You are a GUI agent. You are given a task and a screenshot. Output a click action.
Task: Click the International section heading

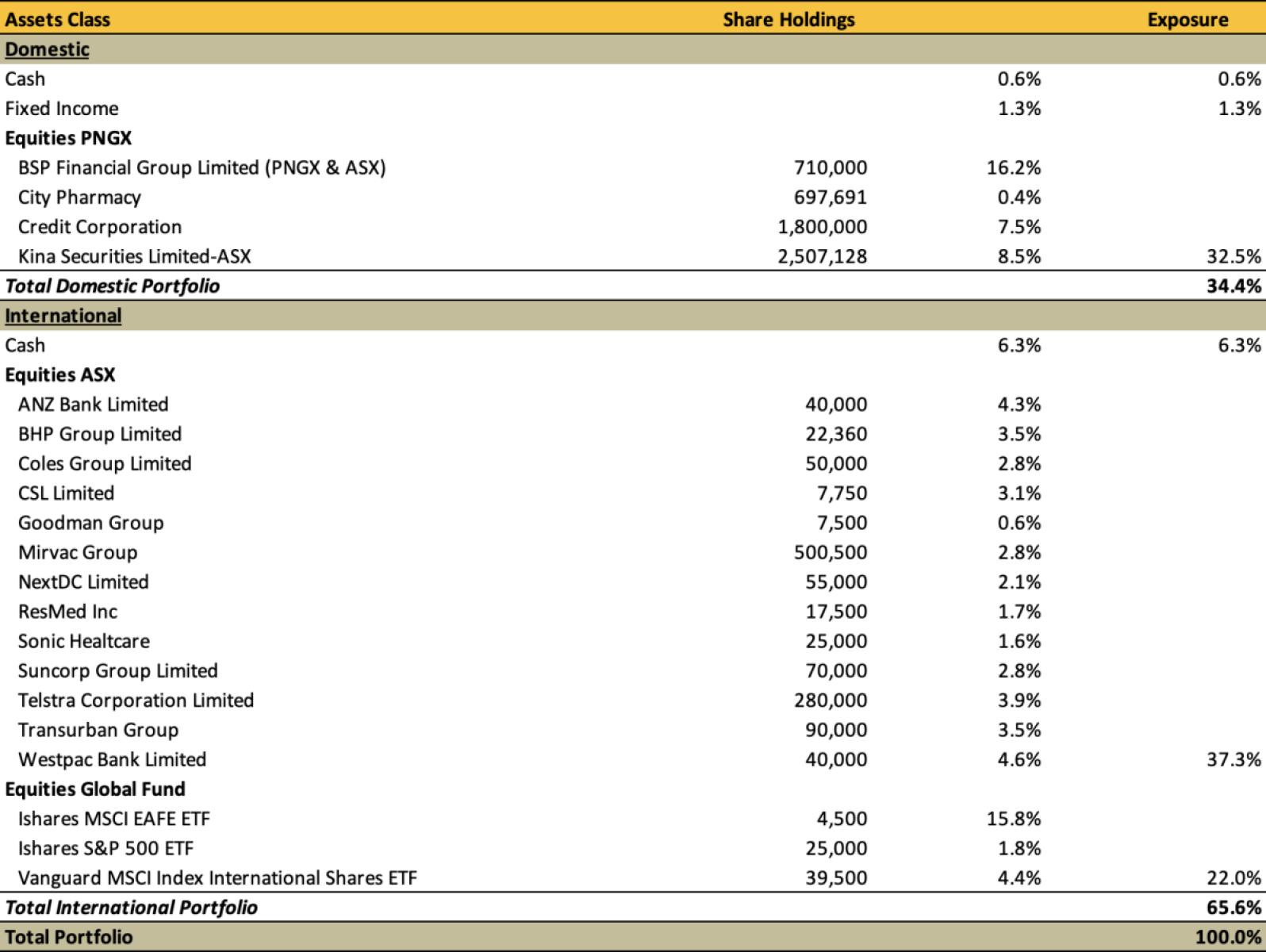(x=63, y=316)
